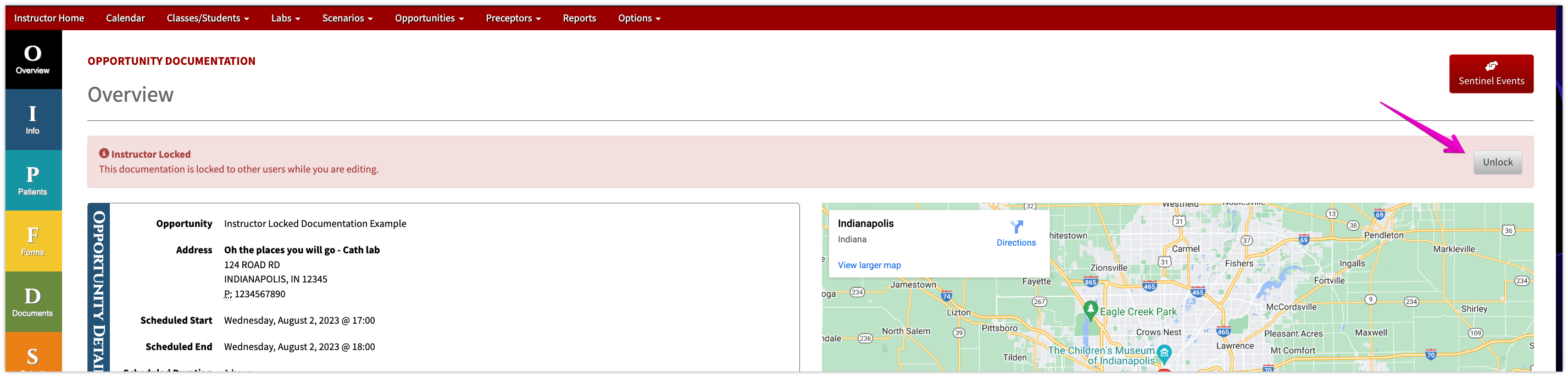Expand the Opportunities dropdown menu
Screen dimensions: 1568x377
429,18
